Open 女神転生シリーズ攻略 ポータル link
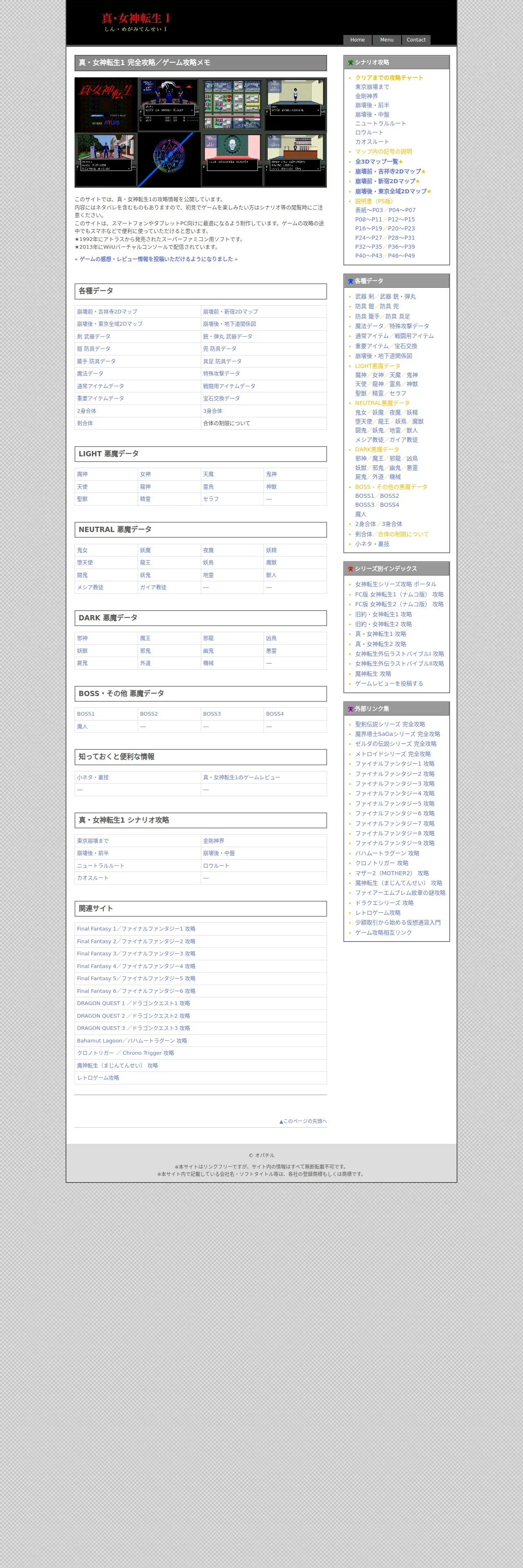This screenshot has height=1568, width=523. click(x=396, y=585)
